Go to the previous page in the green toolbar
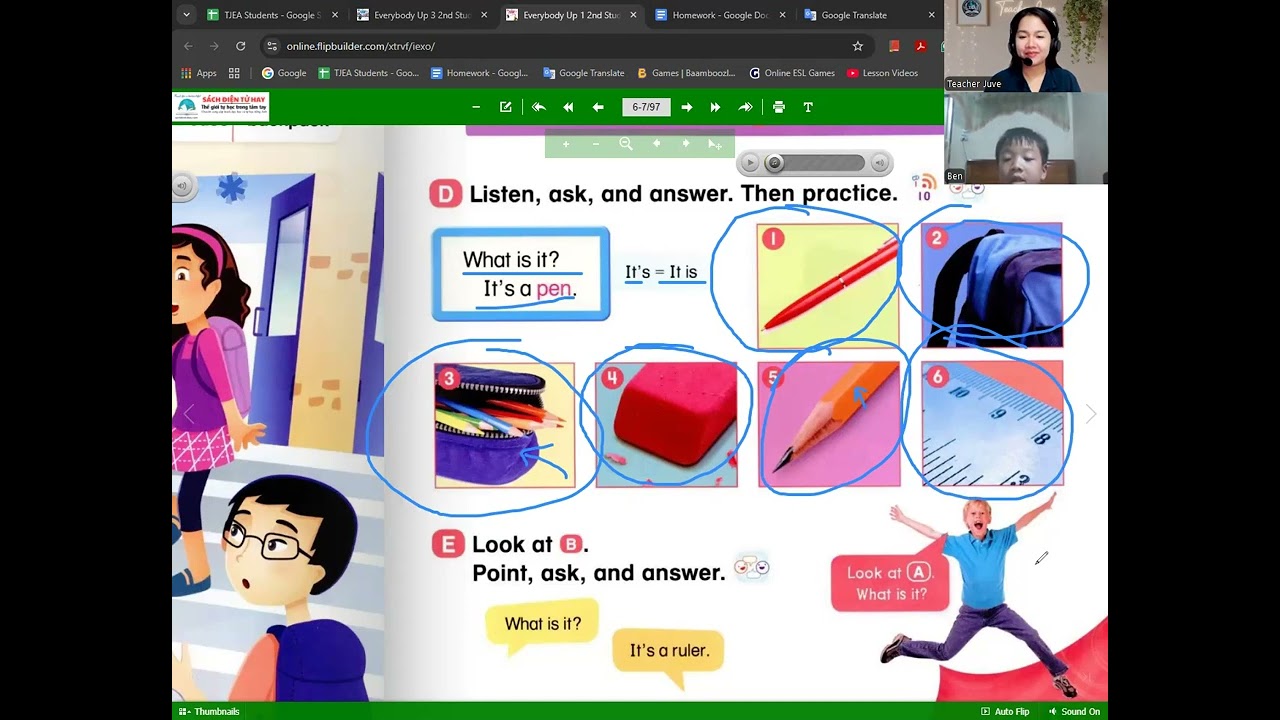 pos(598,107)
